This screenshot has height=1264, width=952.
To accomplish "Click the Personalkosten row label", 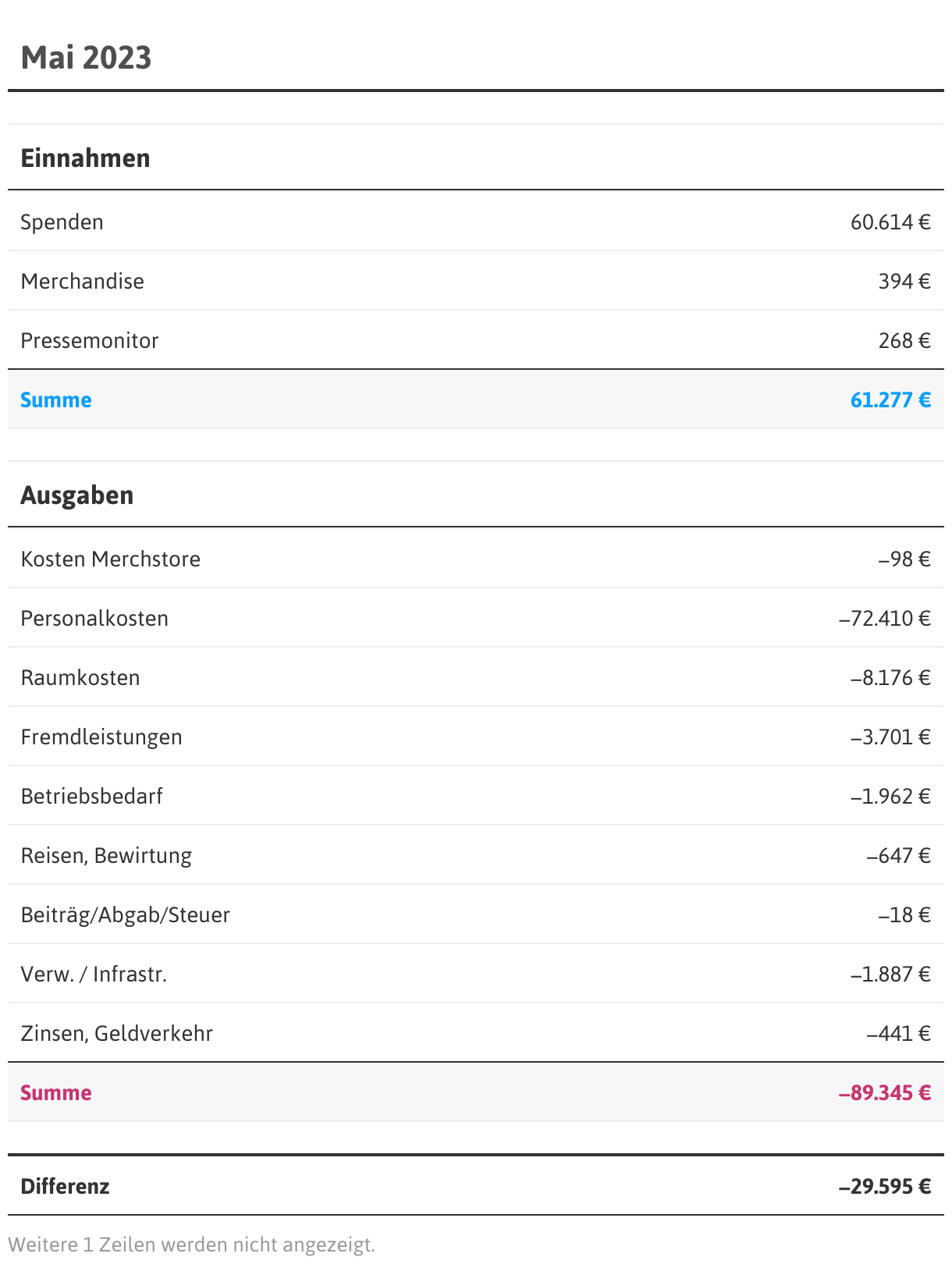I will point(94,619).
